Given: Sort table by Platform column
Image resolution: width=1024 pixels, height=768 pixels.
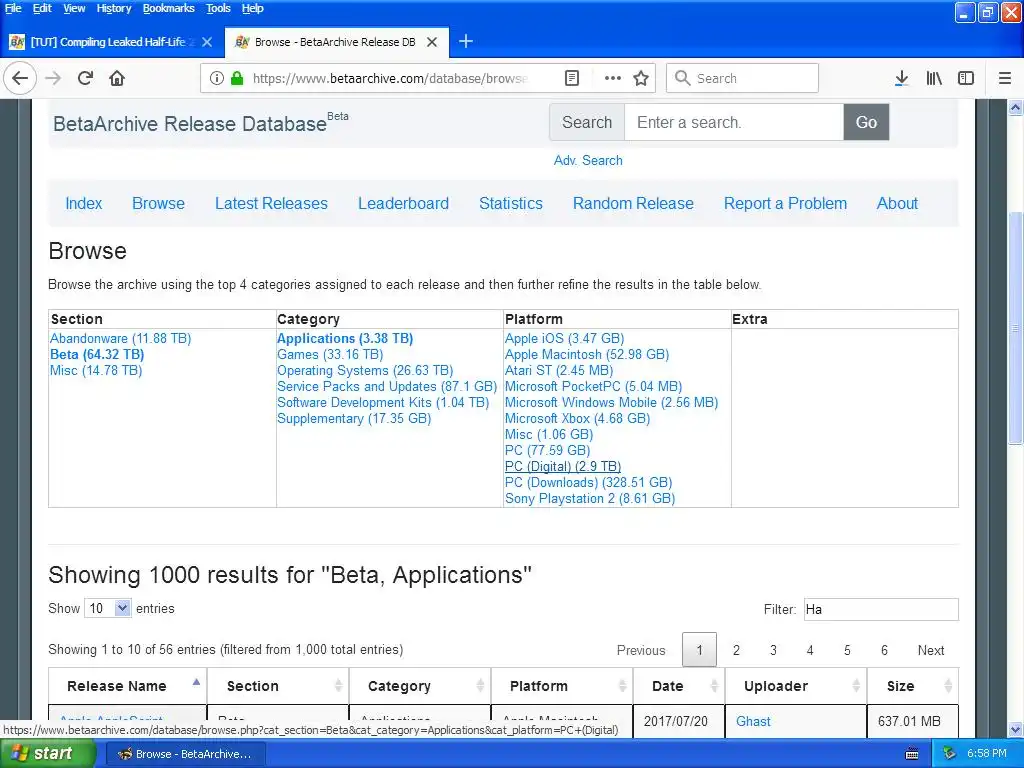Looking at the screenshot, I should pyautogui.click(x=562, y=686).
